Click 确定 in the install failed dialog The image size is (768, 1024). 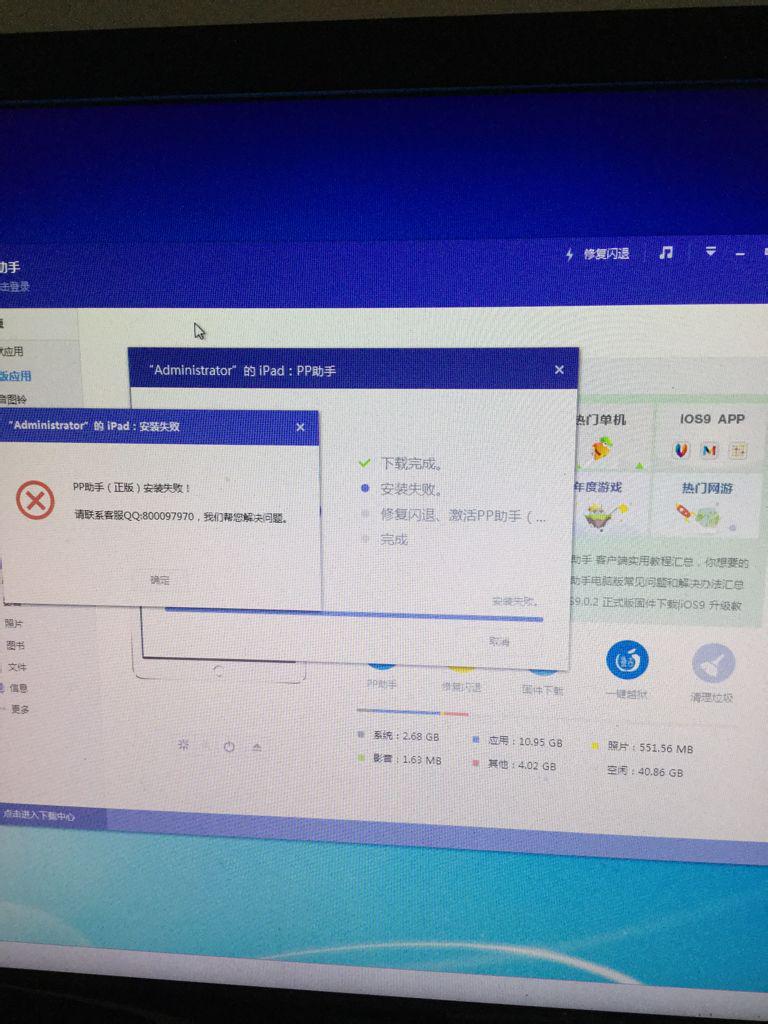coord(160,579)
